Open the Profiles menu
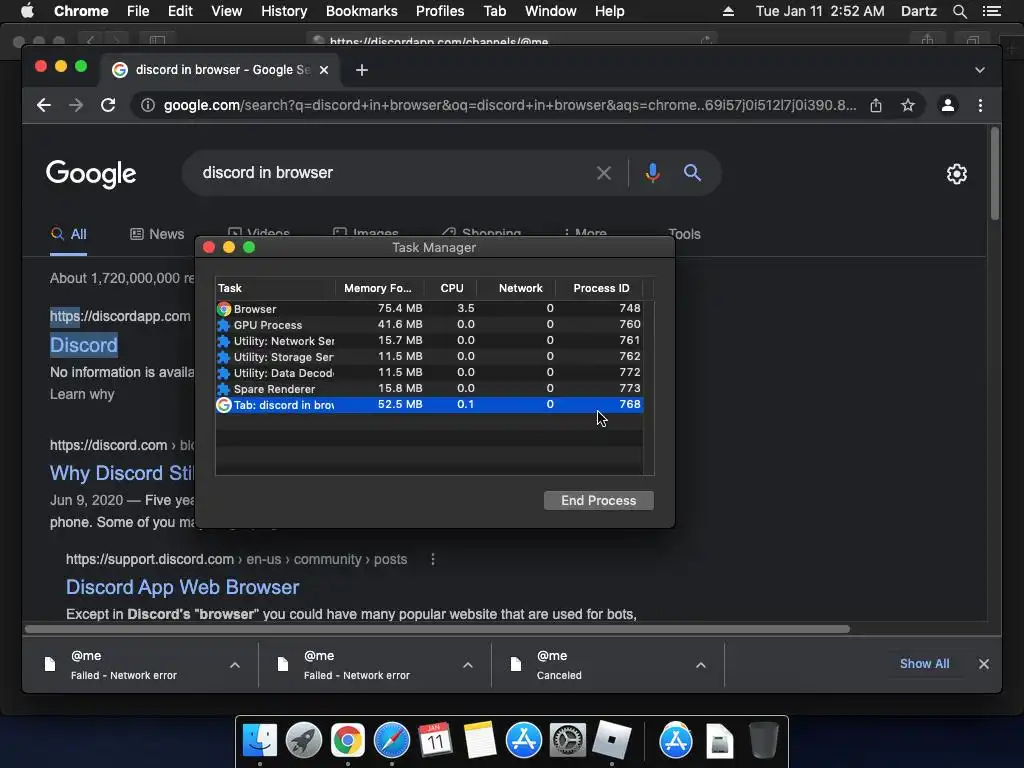The height and width of the screenshot is (768, 1024). coord(440,11)
